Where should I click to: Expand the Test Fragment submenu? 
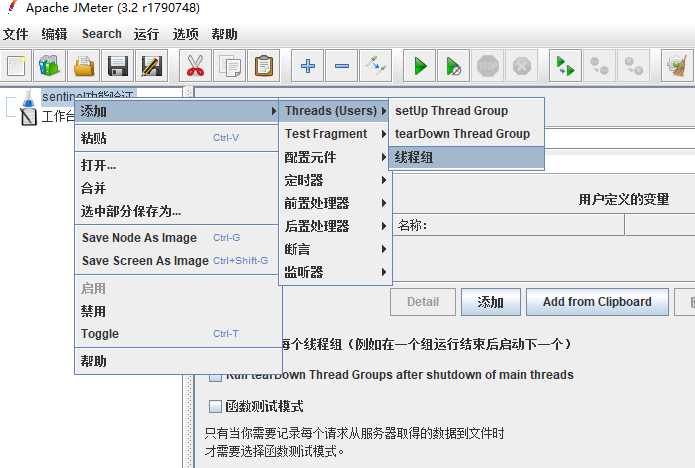[x=335, y=134]
